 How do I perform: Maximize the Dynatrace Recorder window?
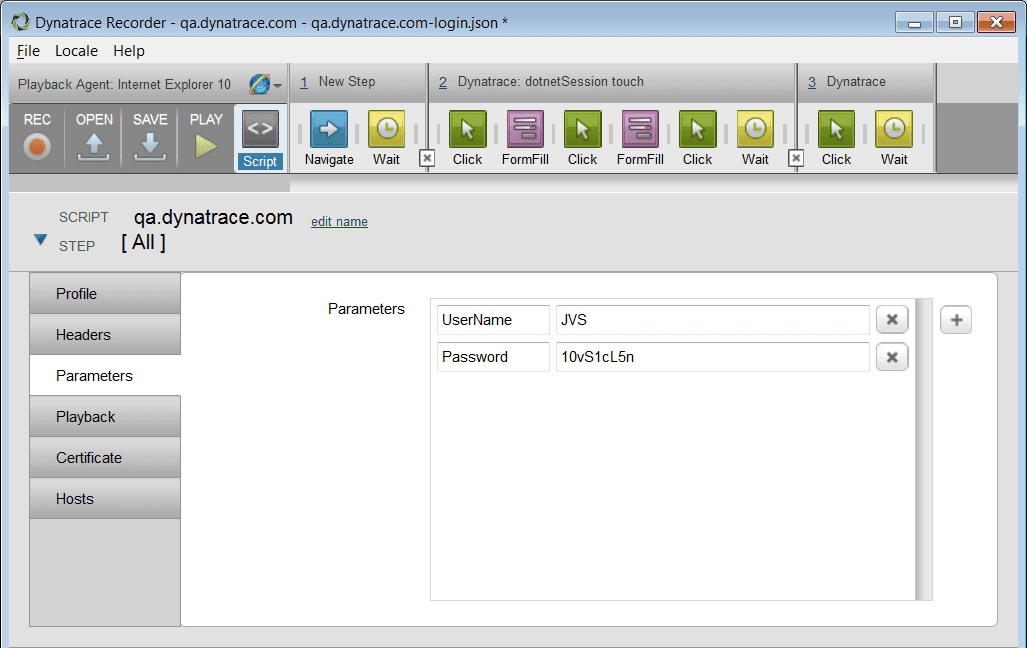pyautogui.click(x=956, y=23)
